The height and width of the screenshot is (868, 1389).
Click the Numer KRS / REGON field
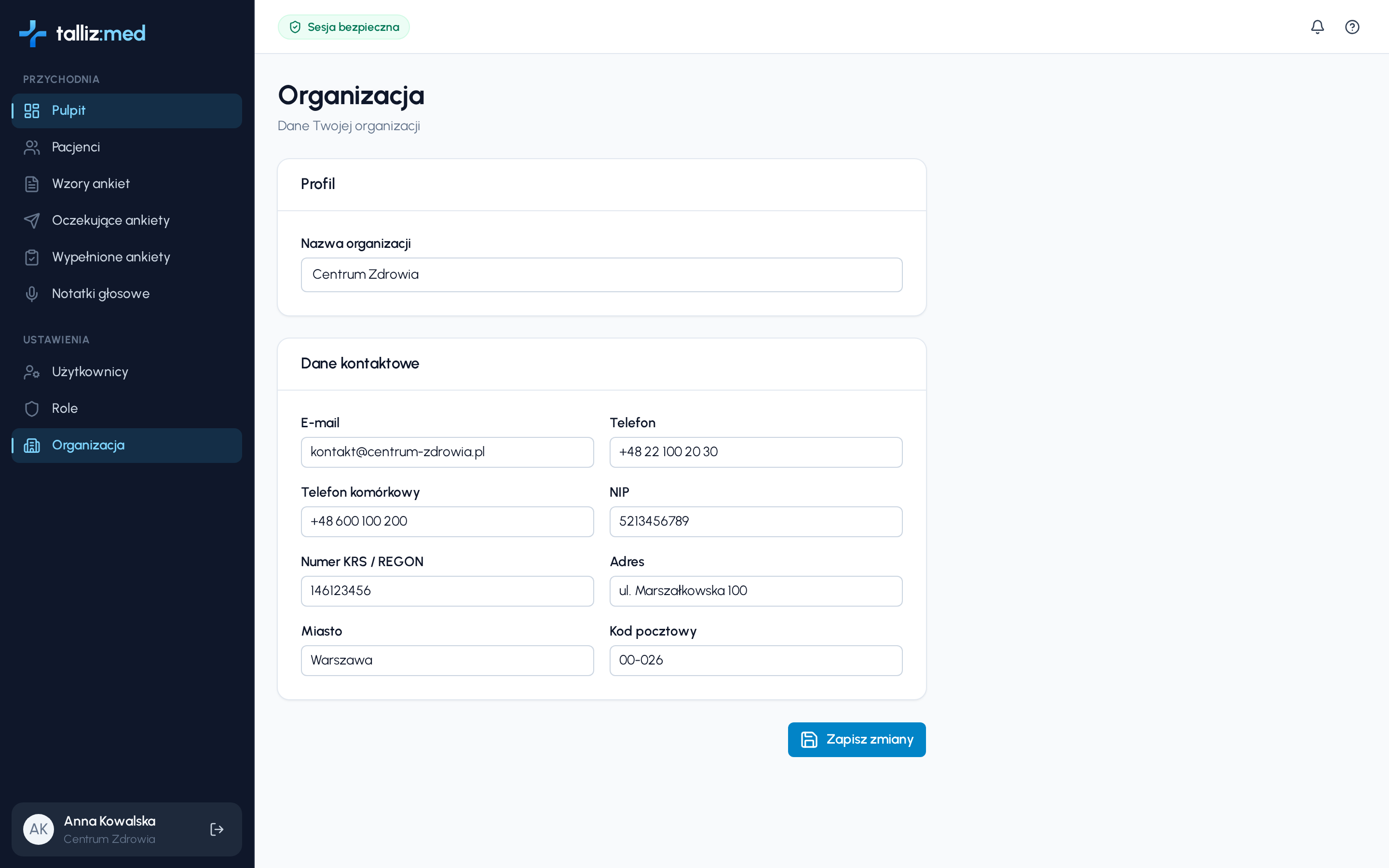pos(447,591)
